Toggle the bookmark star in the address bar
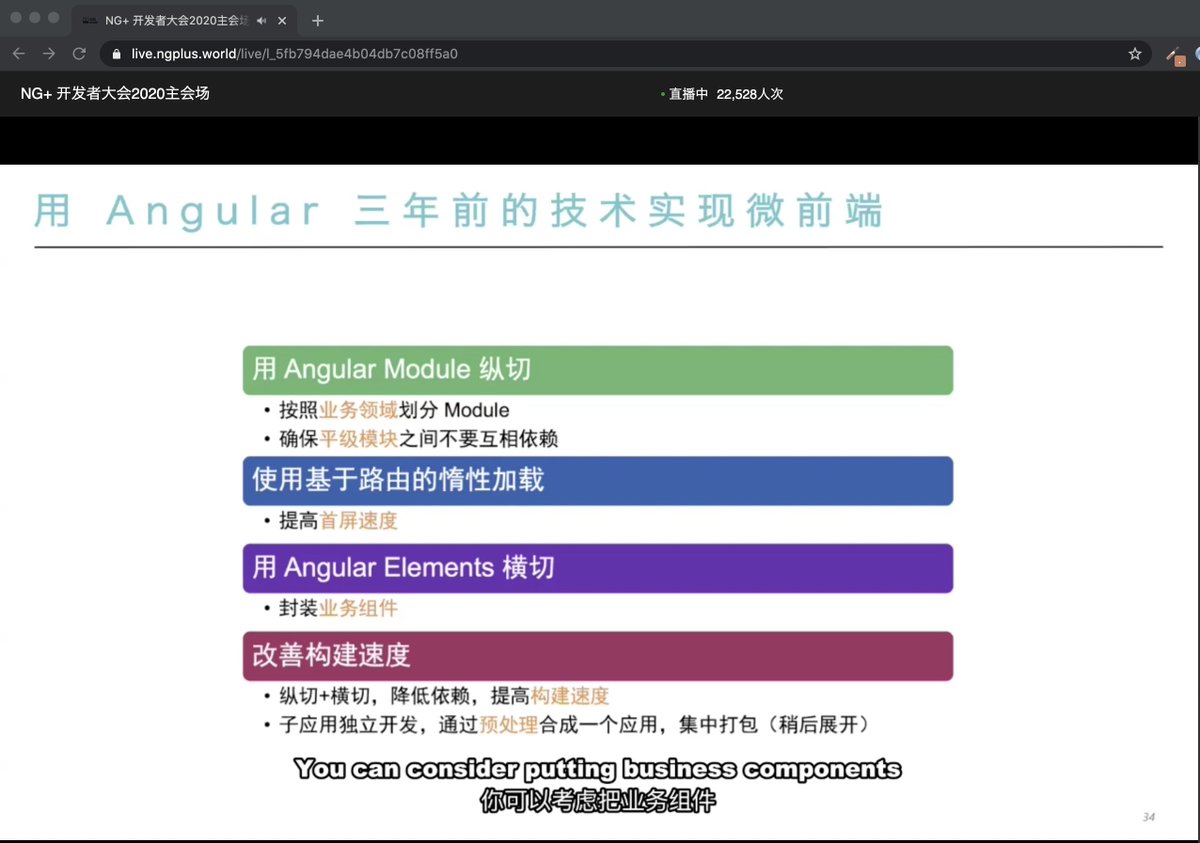 tap(1135, 54)
